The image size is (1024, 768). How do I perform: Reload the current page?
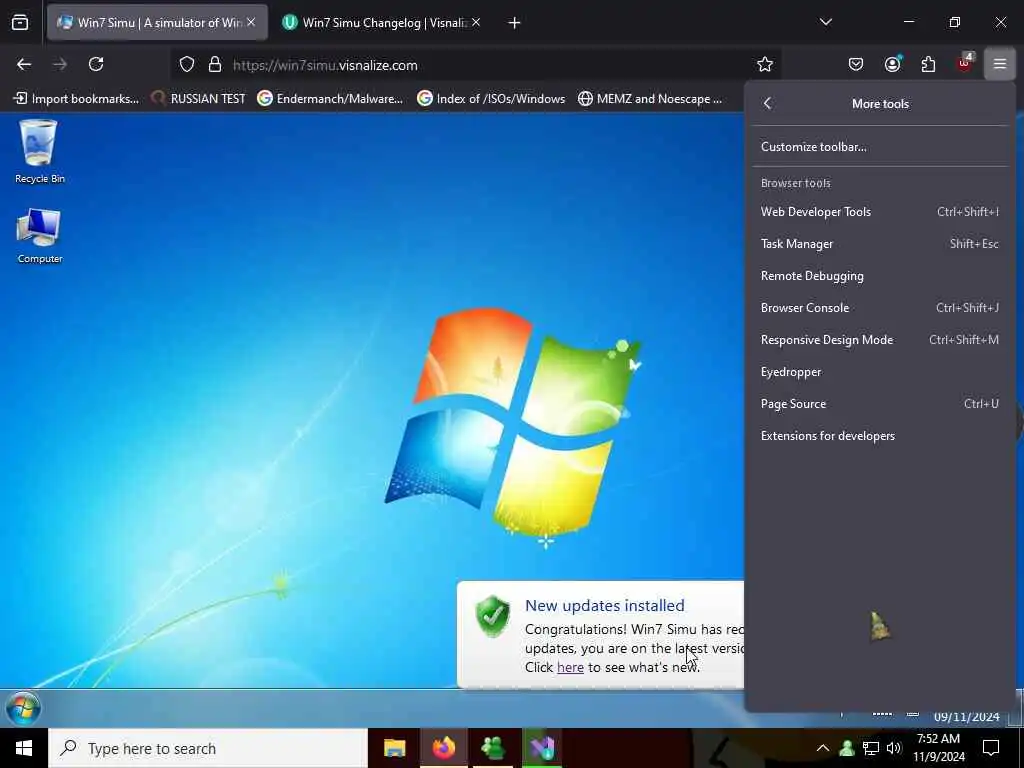(96, 64)
